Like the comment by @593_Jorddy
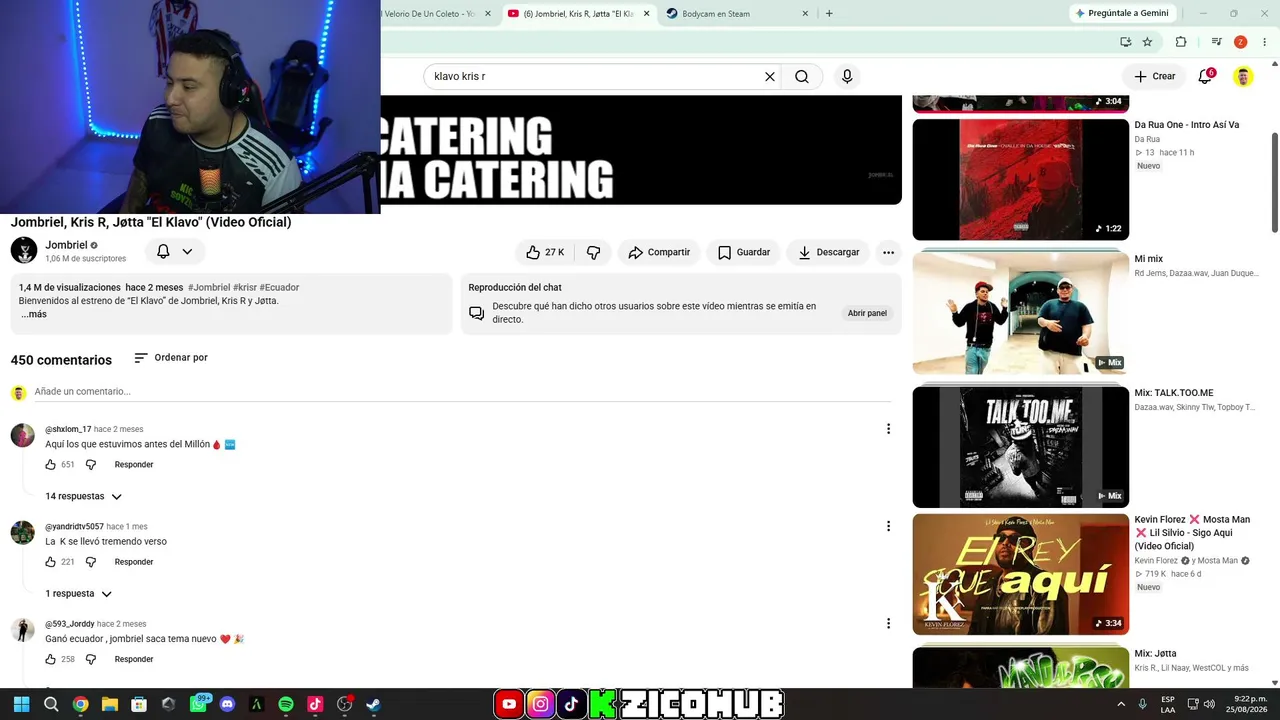 (x=51, y=659)
